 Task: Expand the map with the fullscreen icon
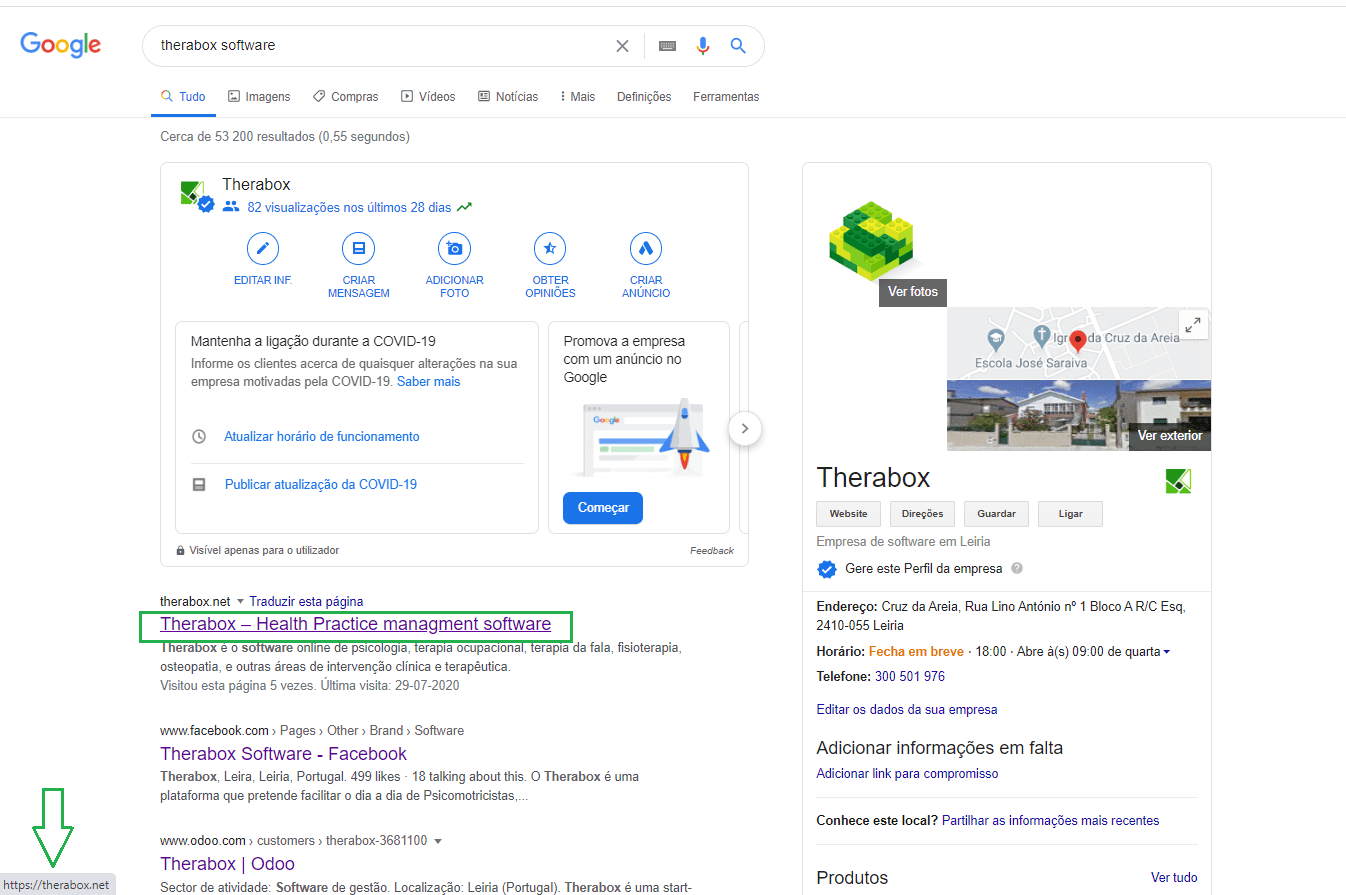click(1193, 325)
